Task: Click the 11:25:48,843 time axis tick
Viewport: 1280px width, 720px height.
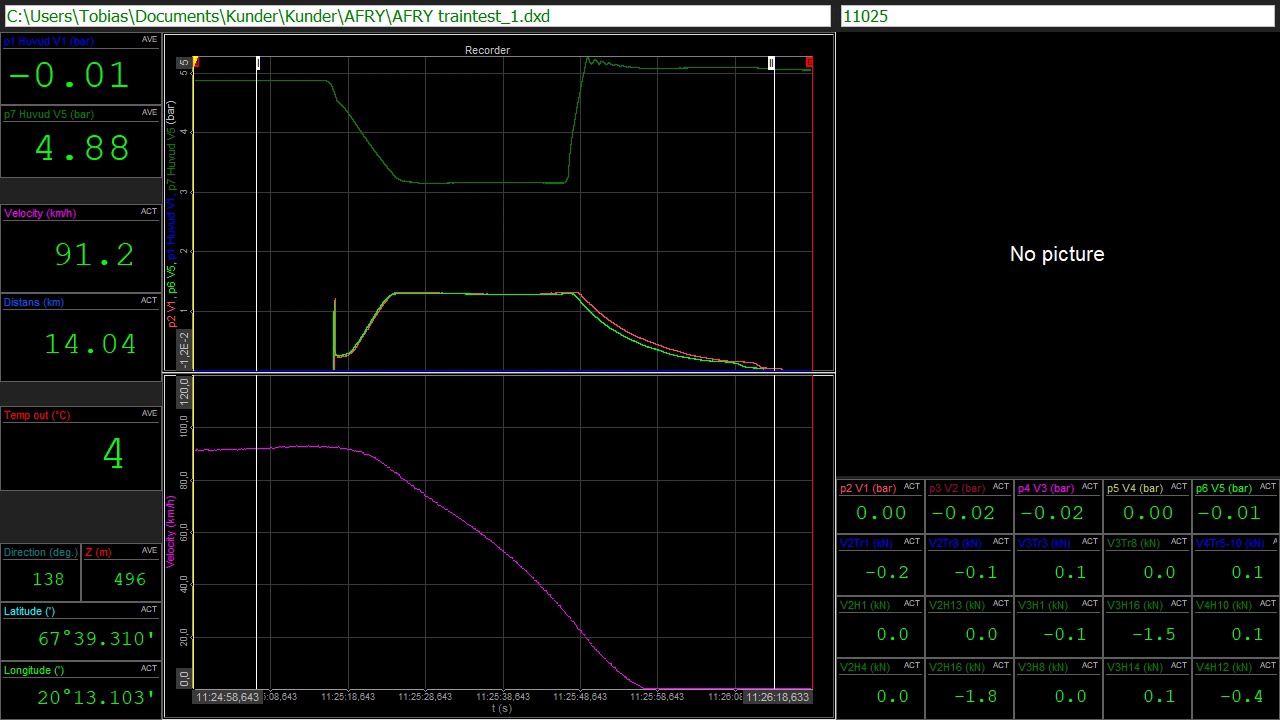Action: pos(580,697)
